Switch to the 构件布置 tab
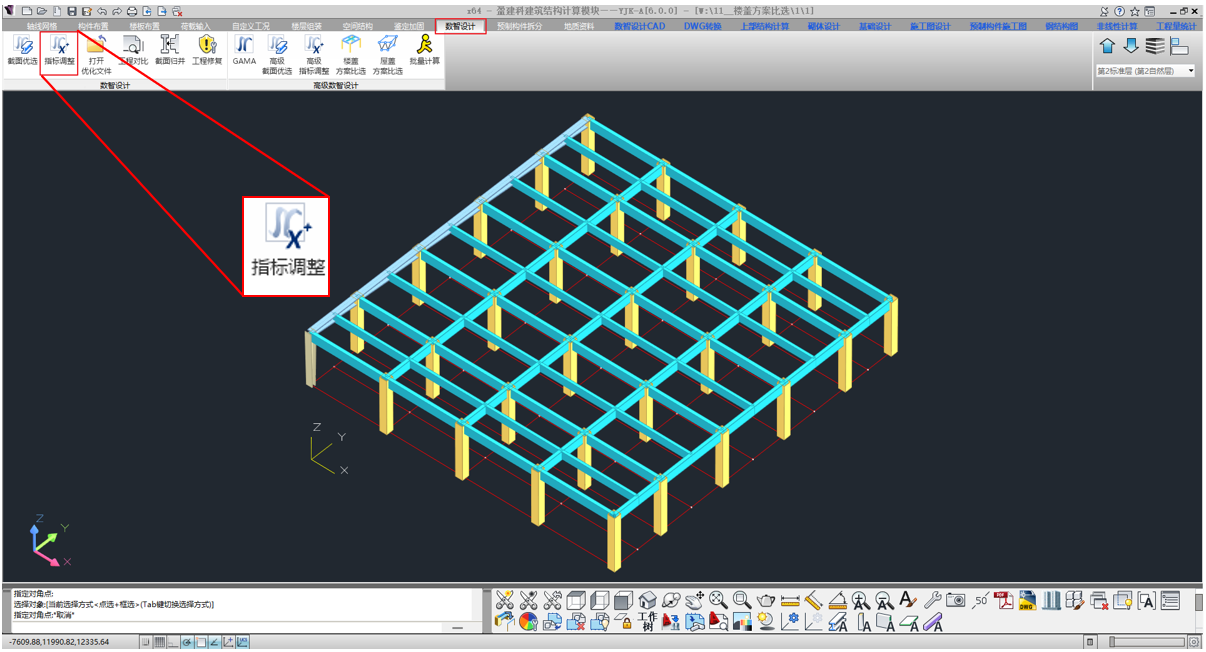Viewport: 1206px width, 652px height. tap(94, 26)
